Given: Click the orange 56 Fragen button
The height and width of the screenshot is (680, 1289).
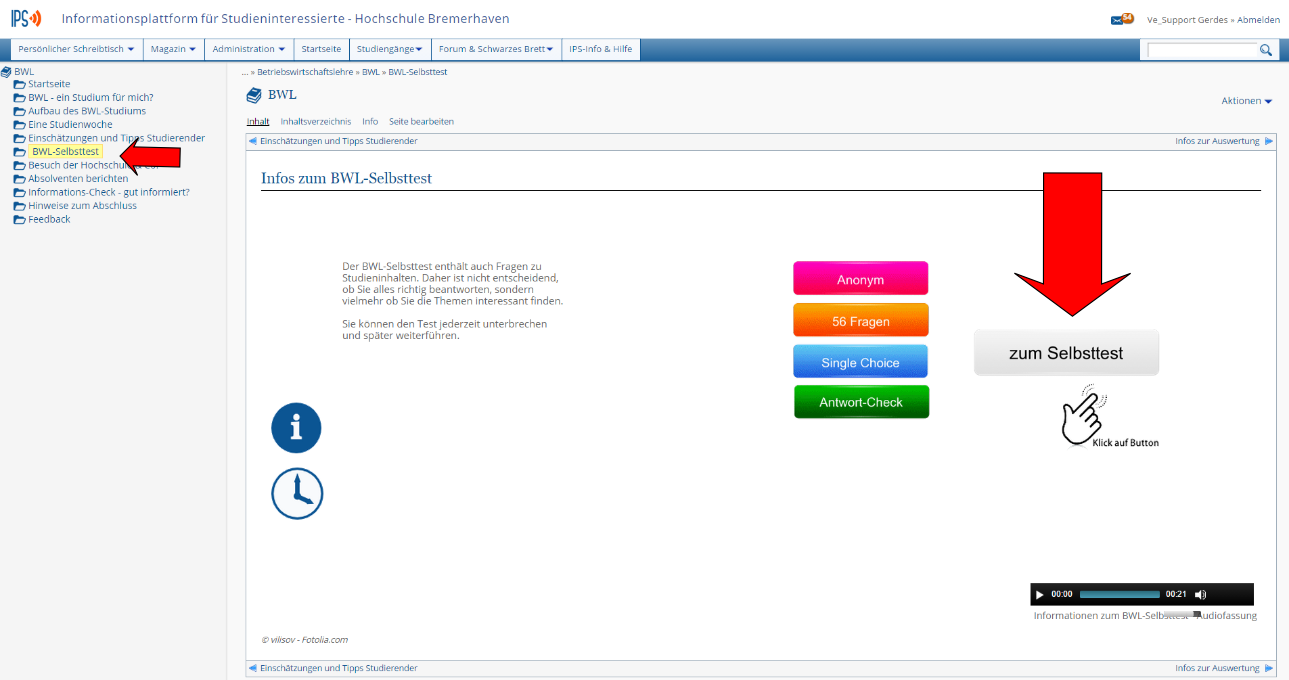Looking at the screenshot, I should [x=861, y=321].
